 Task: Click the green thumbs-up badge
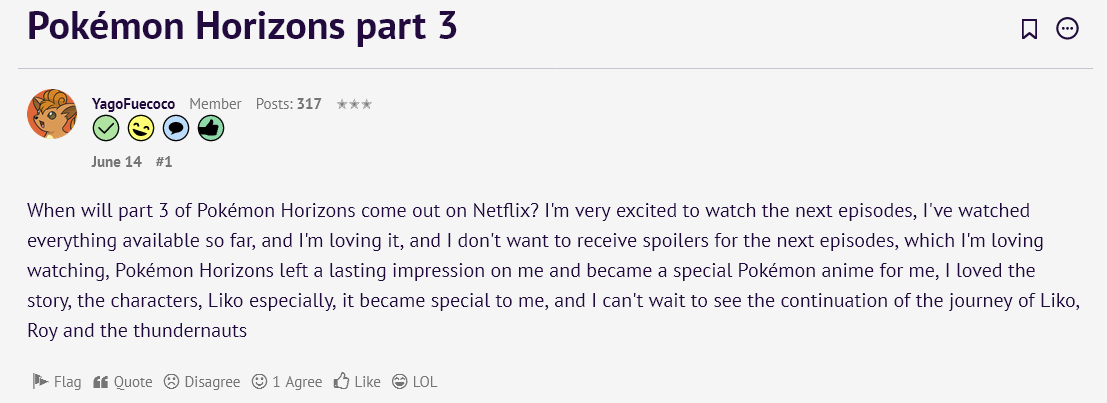coord(210,128)
